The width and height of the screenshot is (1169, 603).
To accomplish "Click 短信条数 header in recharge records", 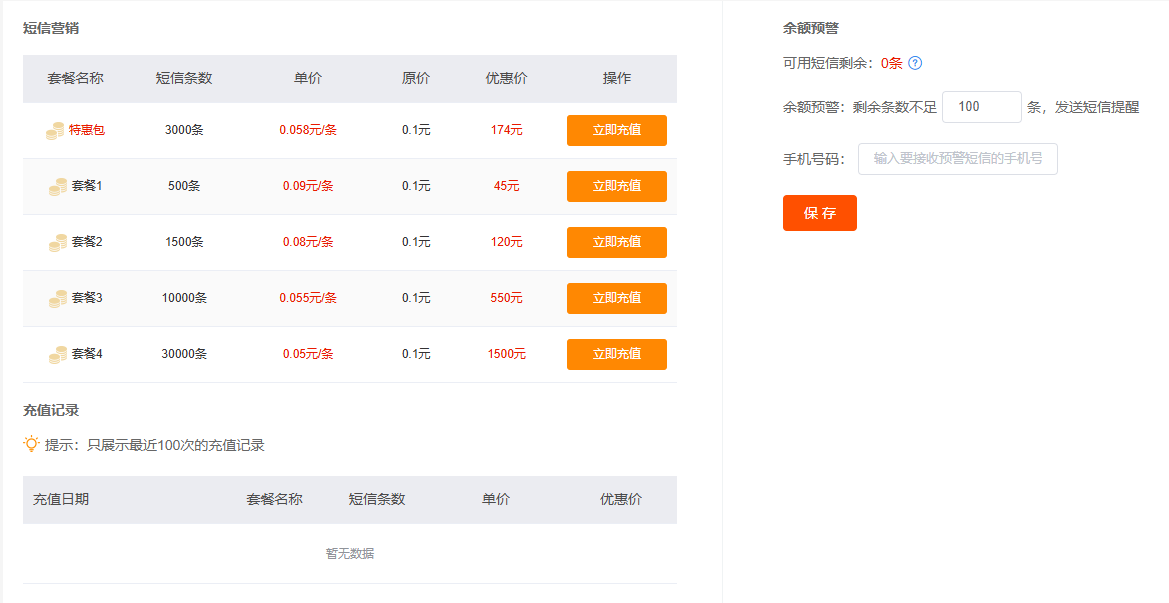I will (x=376, y=499).
